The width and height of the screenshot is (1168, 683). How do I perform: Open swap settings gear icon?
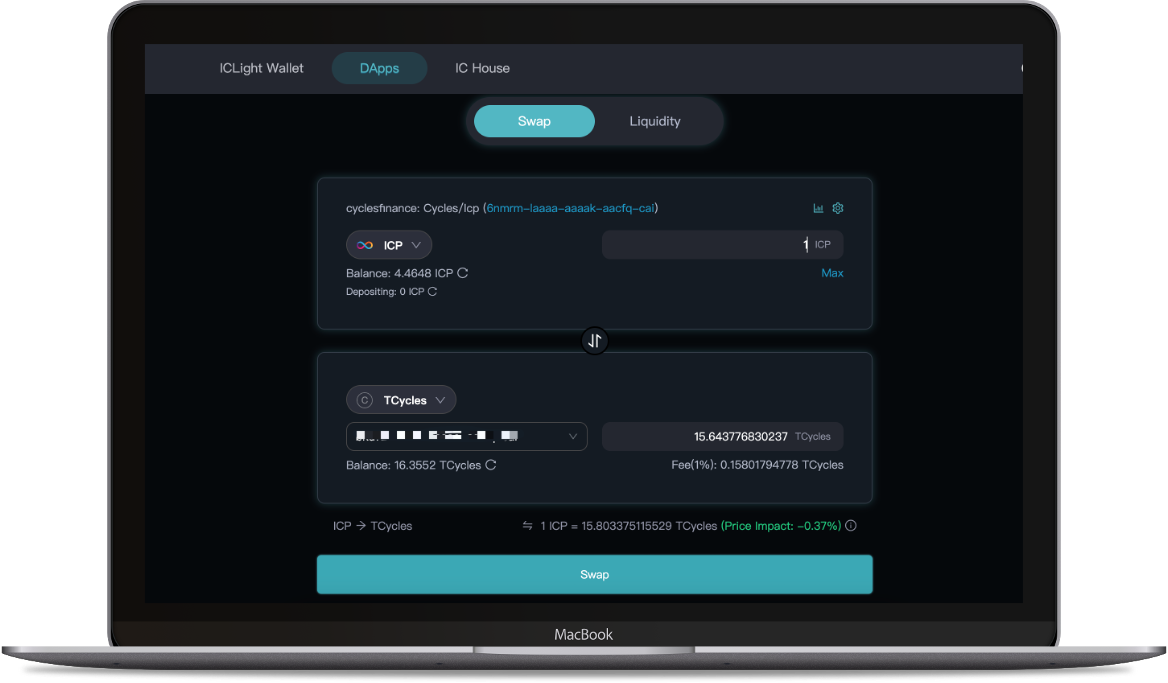[838, 209]
